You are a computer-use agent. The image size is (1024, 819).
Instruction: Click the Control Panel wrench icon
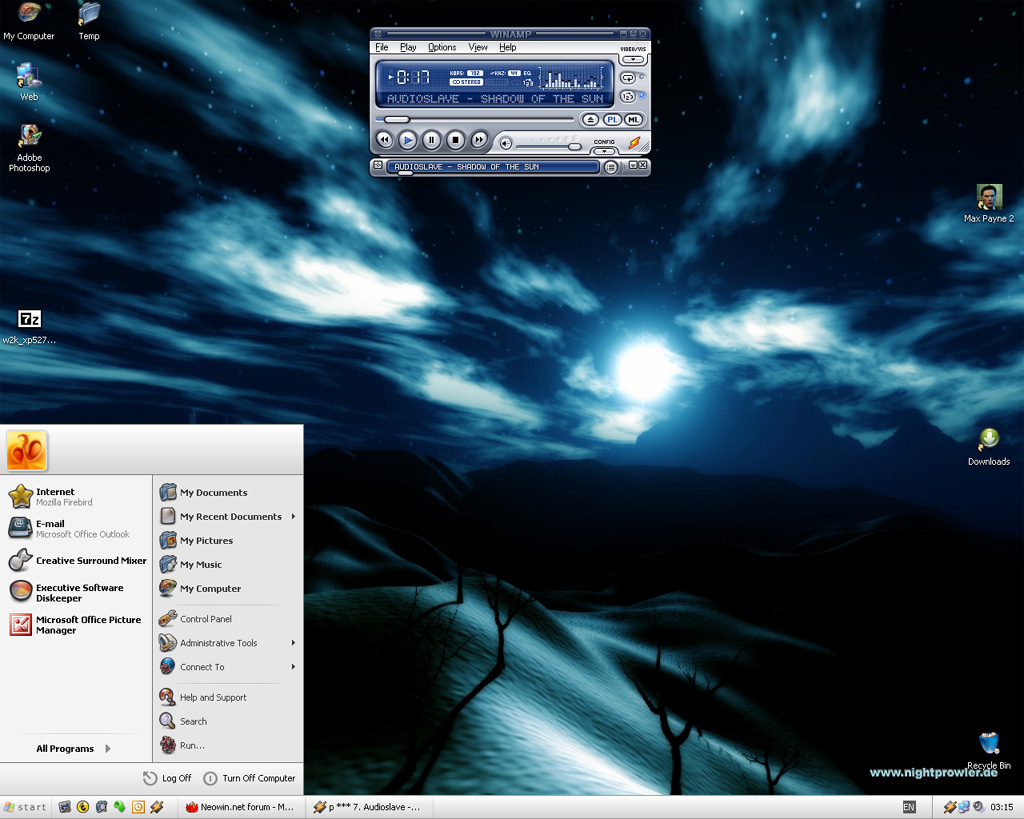pyautogui.click(x=168, y=619)
